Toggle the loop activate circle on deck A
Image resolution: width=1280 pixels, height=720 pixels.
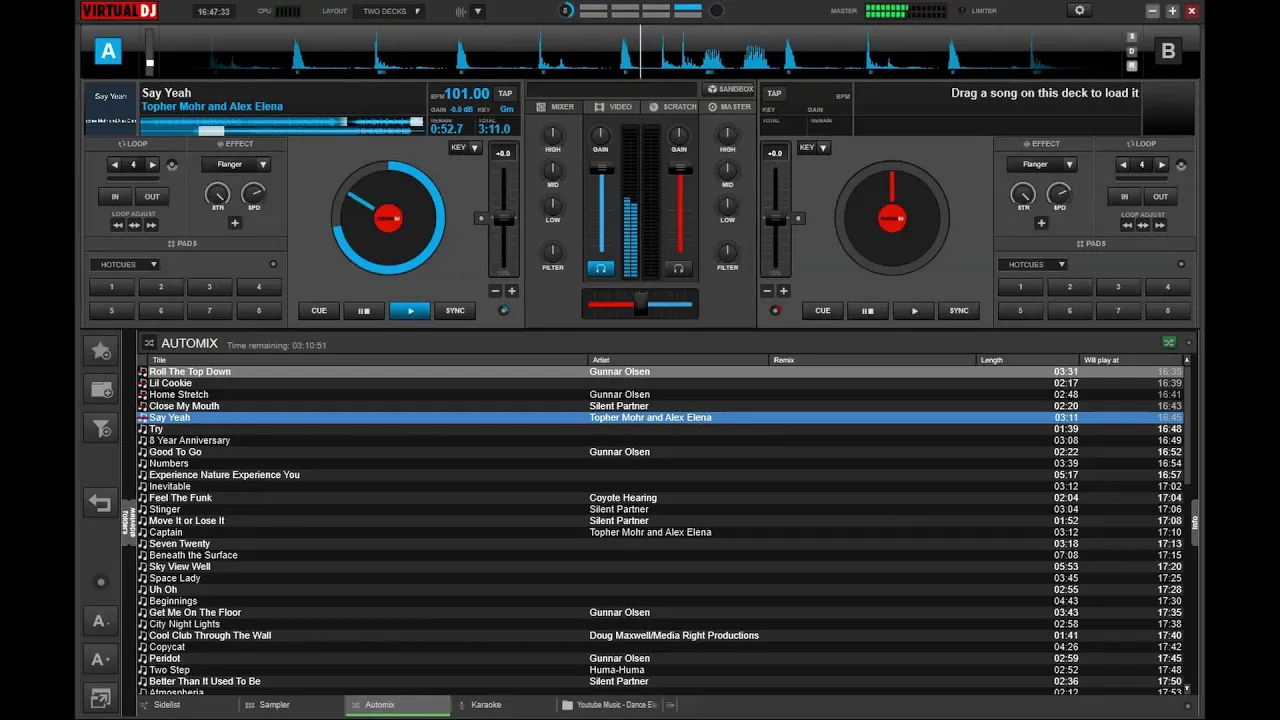172,164
